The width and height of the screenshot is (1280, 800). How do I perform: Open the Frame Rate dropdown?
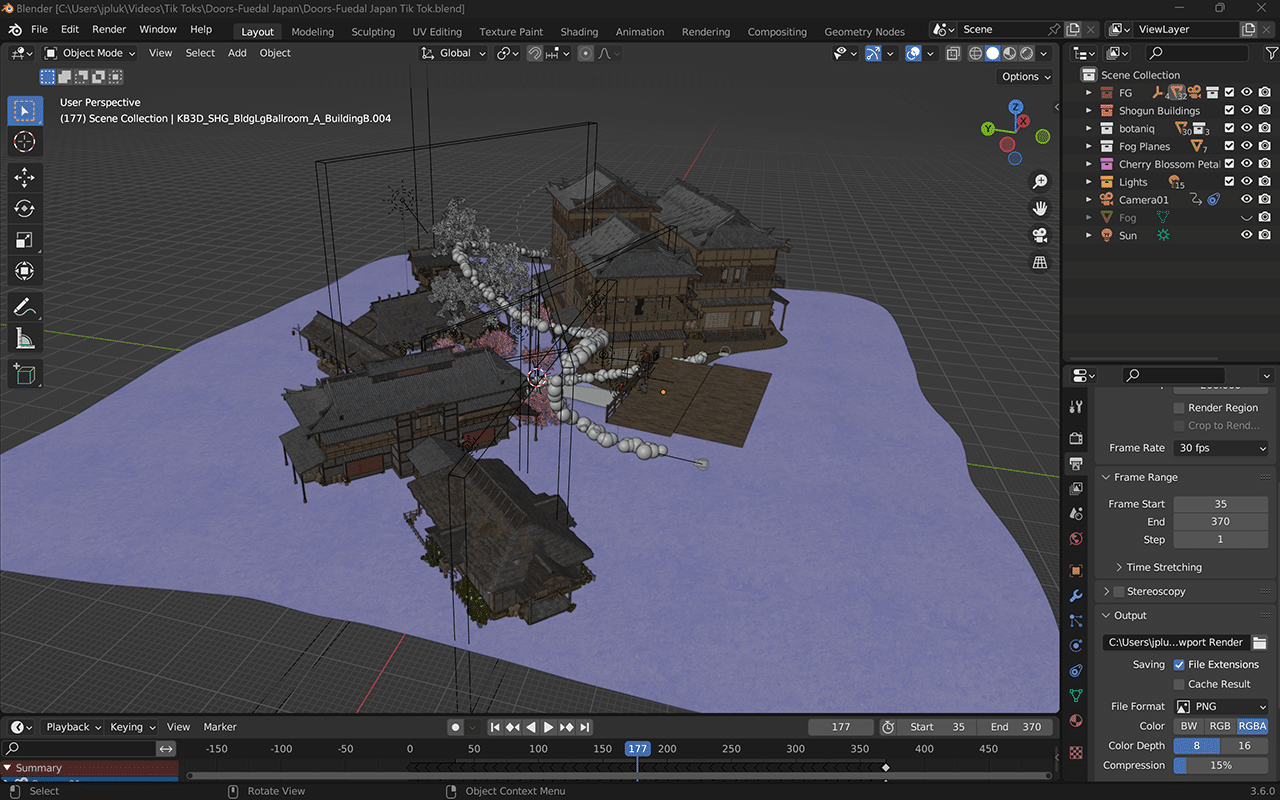[x=1220, y=448]
